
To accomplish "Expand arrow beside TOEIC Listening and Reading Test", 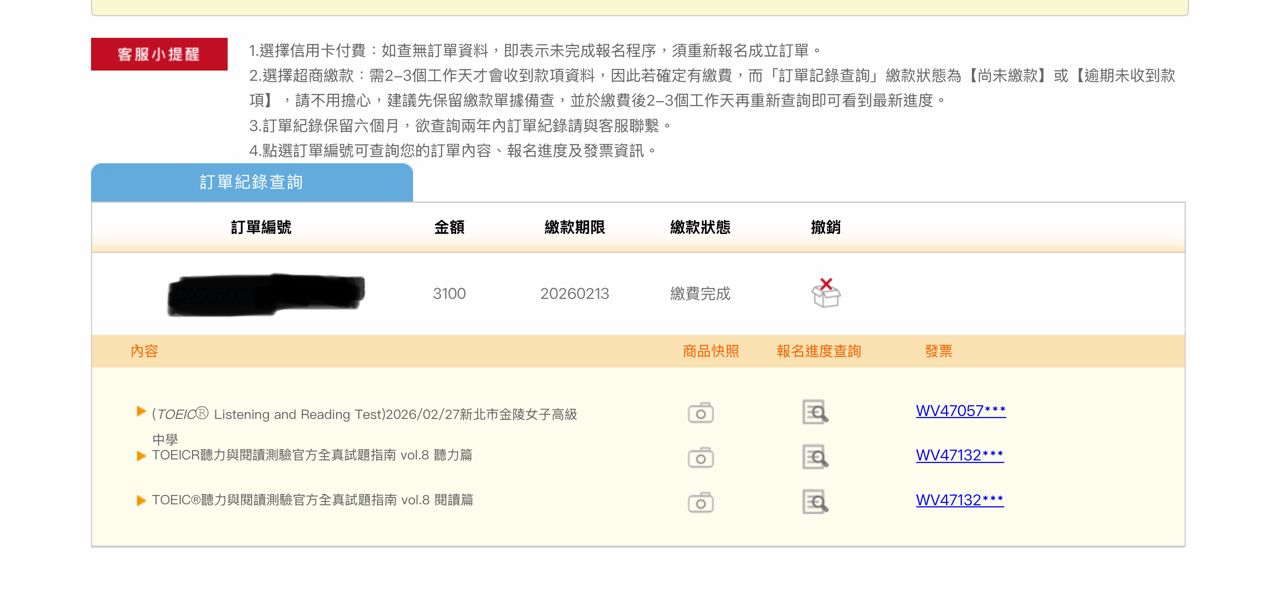I will [x=141, y=411].
